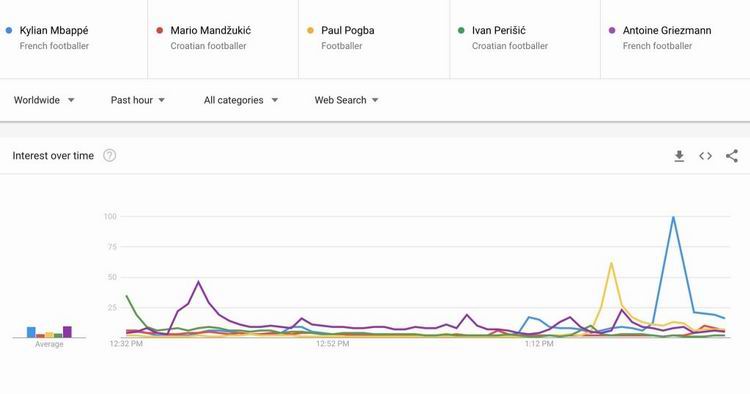The image size is (750, 394).
Task: Click the purple Antoine Griezmann dot
Action: tap(612, 31)
